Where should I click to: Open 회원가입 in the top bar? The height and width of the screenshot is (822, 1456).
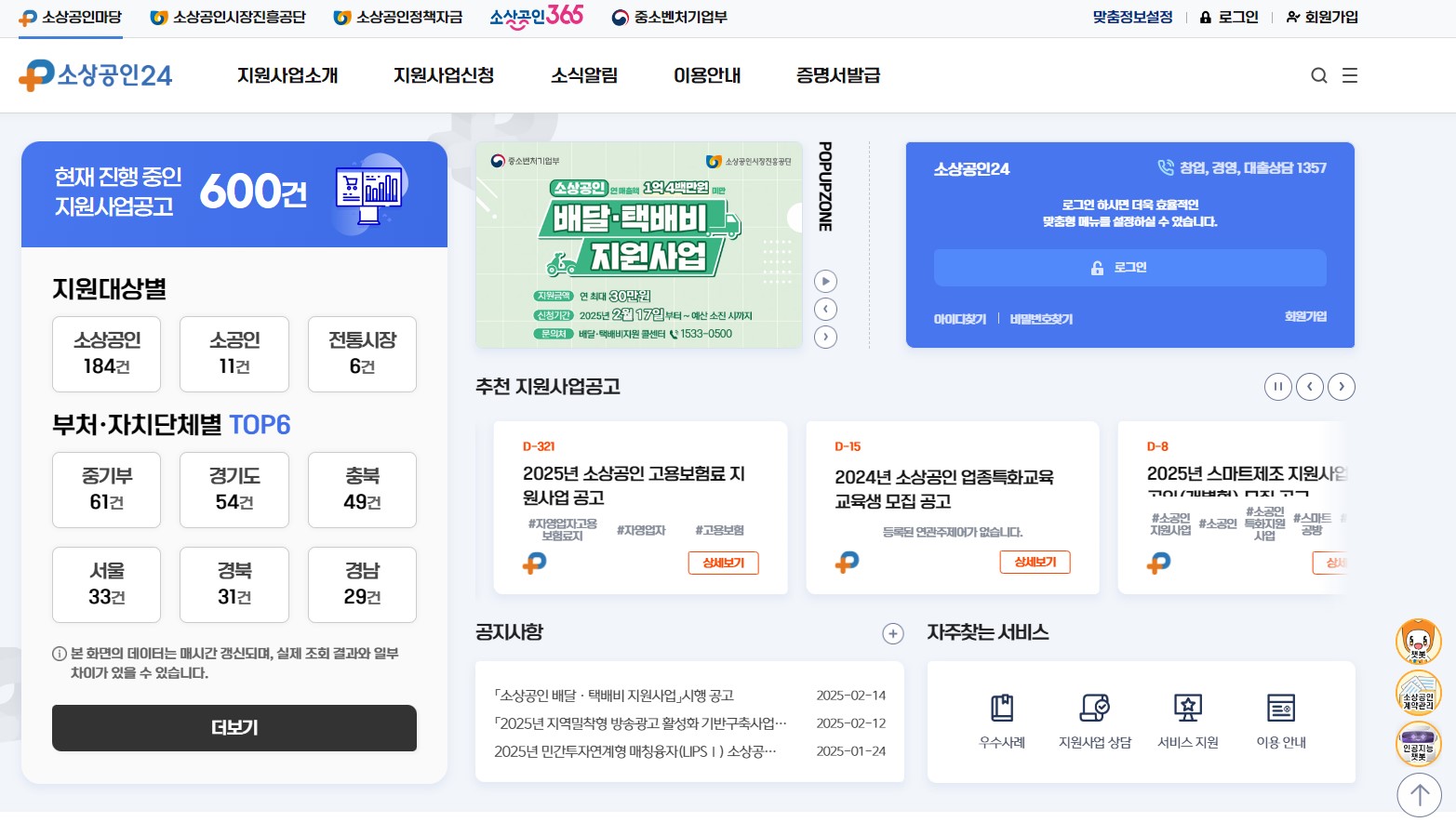[x=1322, y=17]
